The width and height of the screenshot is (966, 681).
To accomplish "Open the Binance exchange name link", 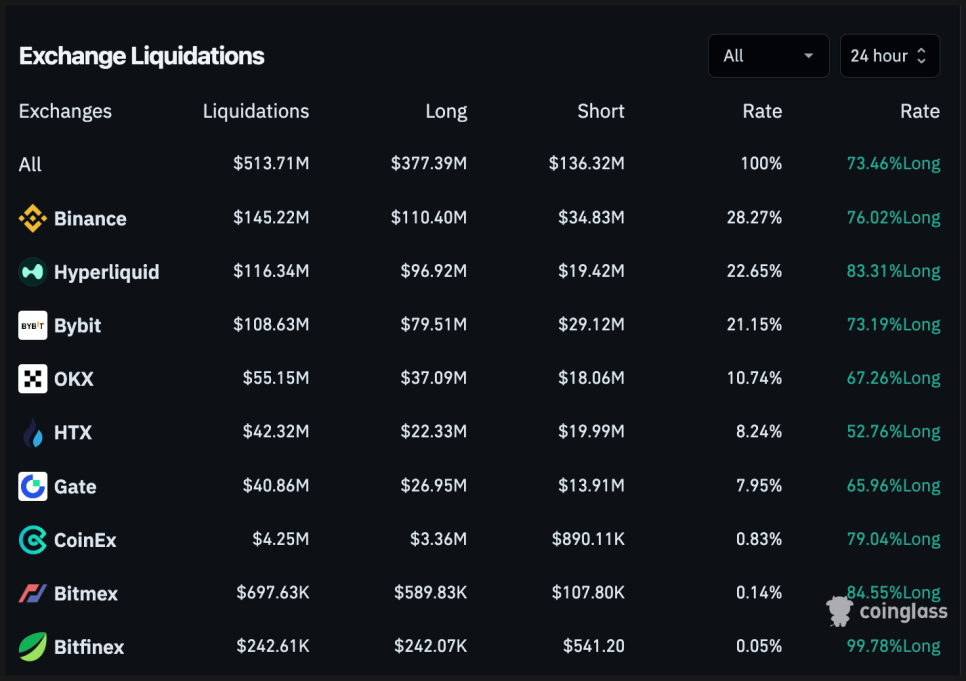I will click(x=90, y=219).
